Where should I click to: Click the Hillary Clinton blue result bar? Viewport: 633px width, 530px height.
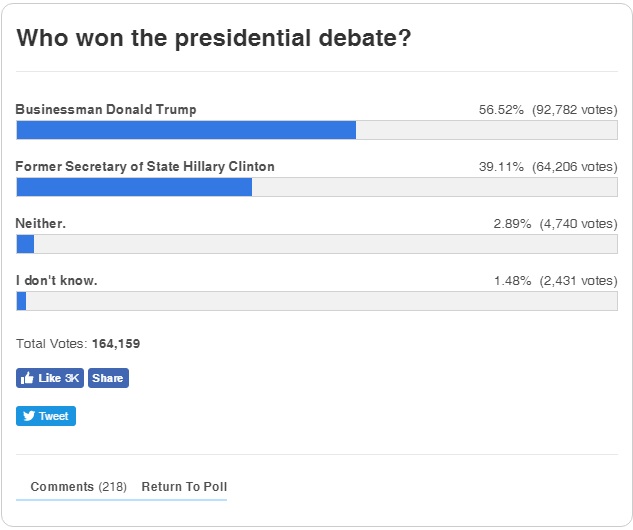tap(134, 187)
